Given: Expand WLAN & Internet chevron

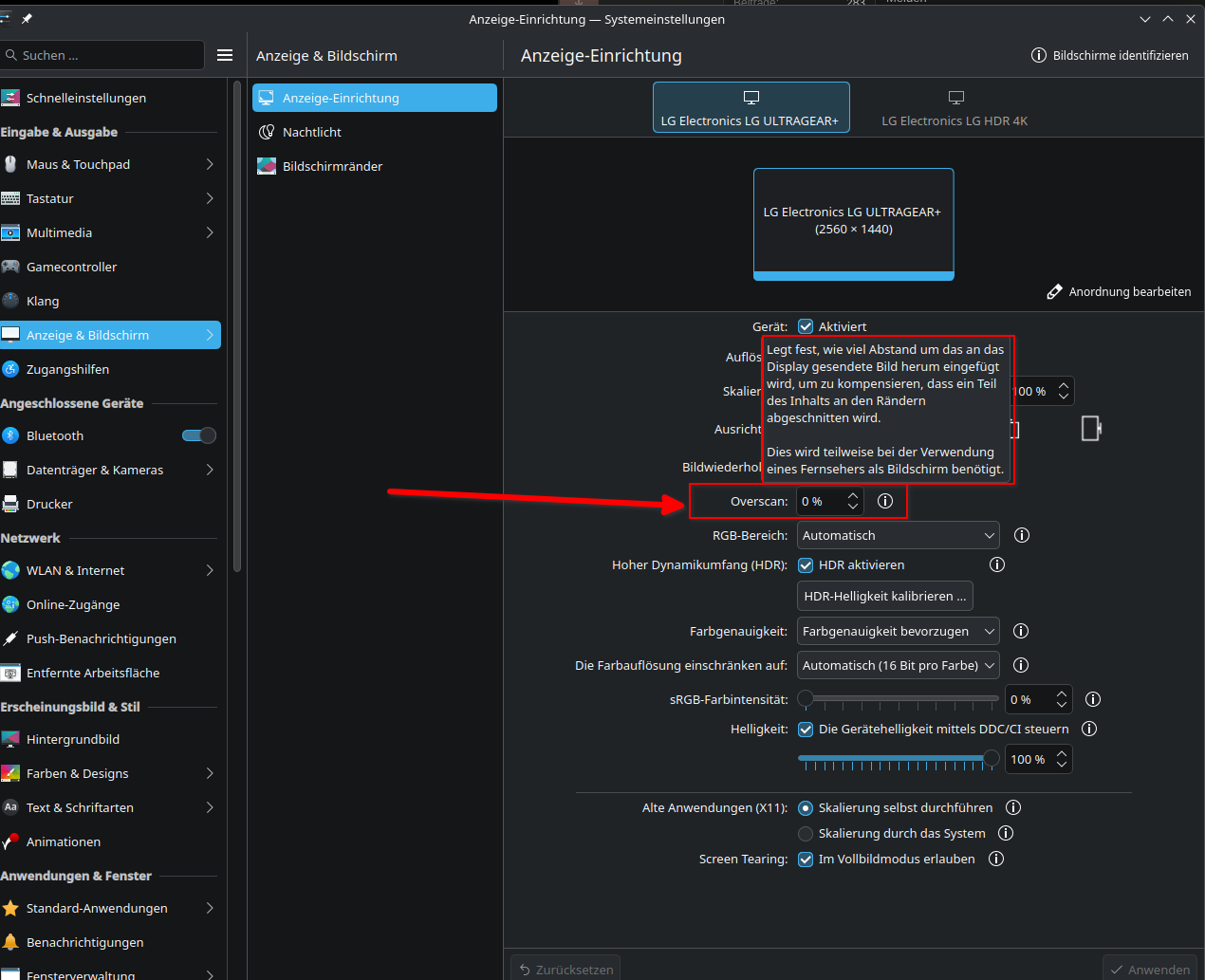Looking at the screenshot, I should pos(210,570).
